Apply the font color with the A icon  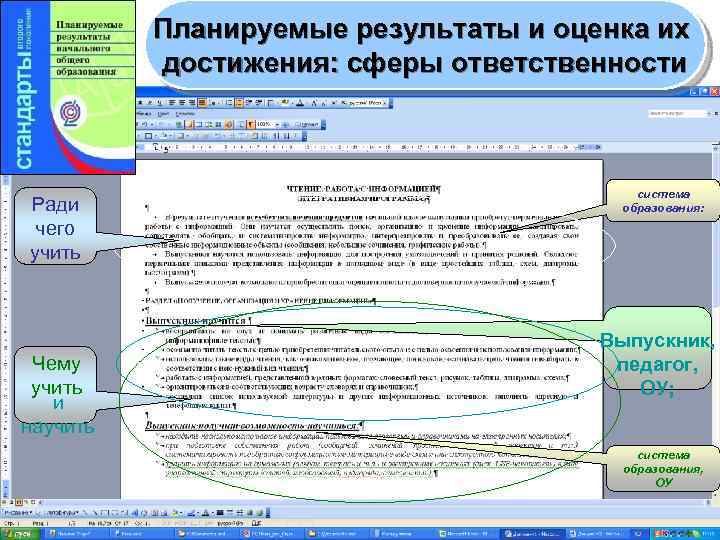pos(300,102)
